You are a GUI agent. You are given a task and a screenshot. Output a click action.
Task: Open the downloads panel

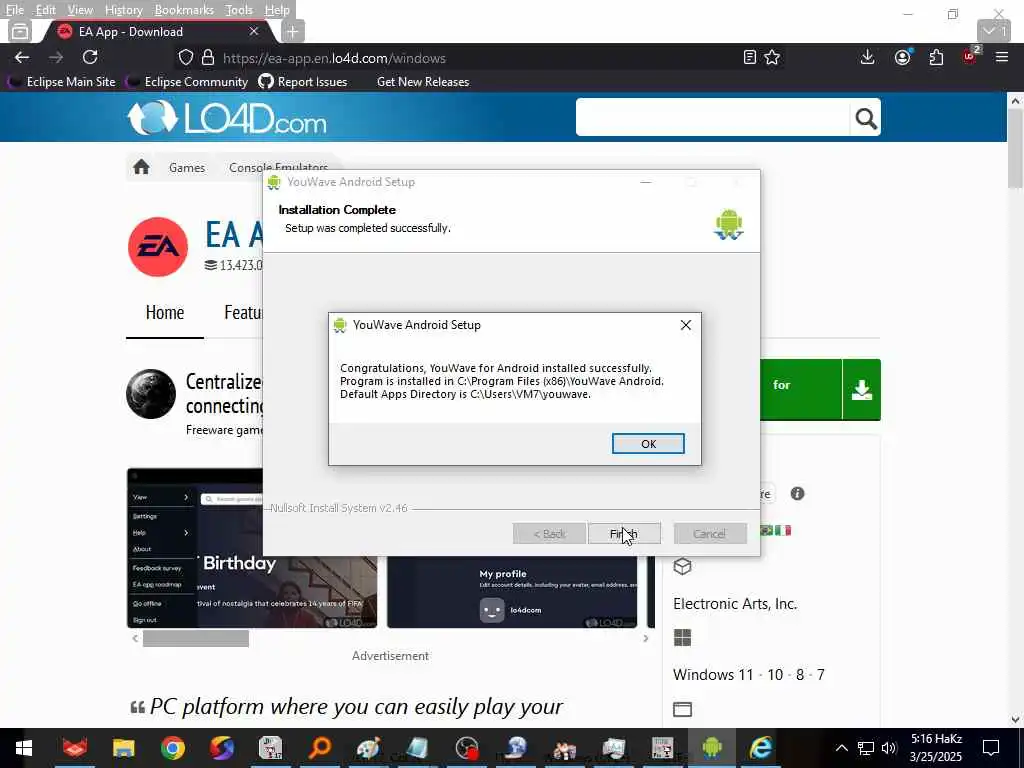(x=867, y=57)
